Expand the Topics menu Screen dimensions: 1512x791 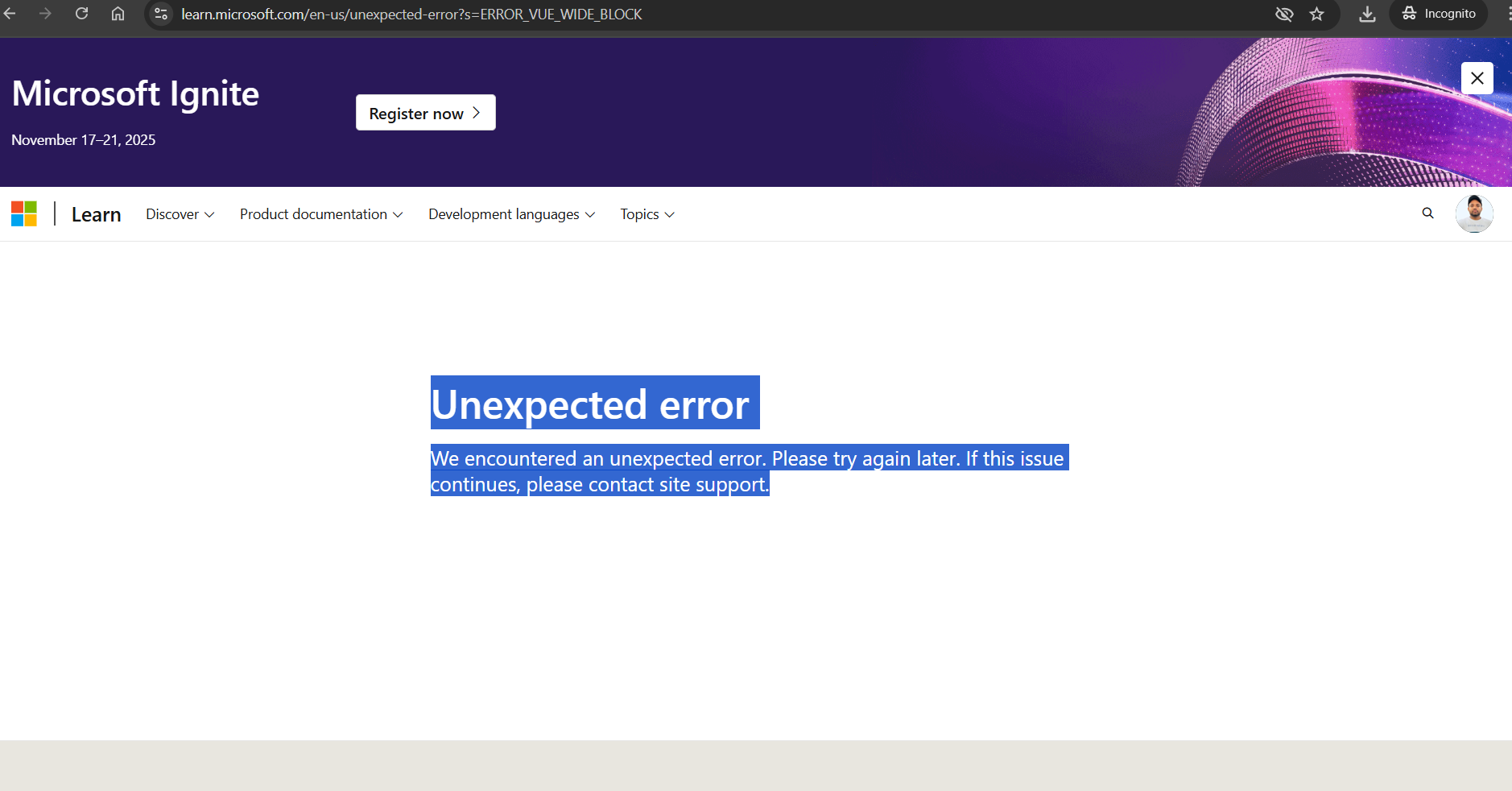click(647, 214)
